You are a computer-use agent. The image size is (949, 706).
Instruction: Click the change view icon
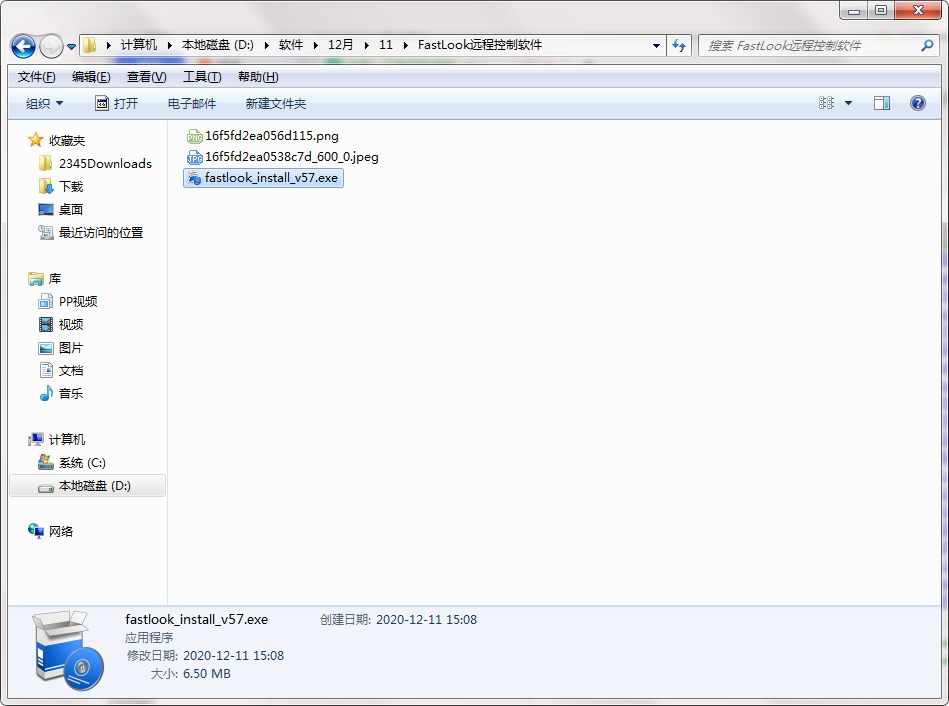(826, 103)
